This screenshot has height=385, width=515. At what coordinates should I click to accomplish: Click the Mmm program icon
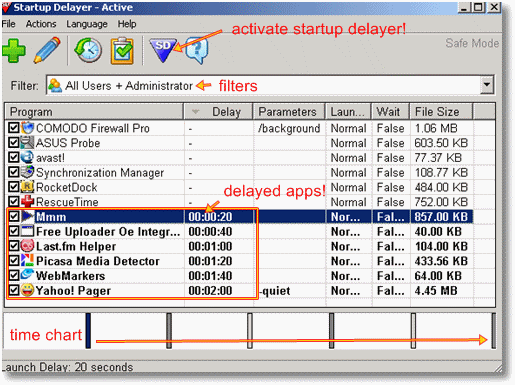pyautogui.click(x=27, y=216)
